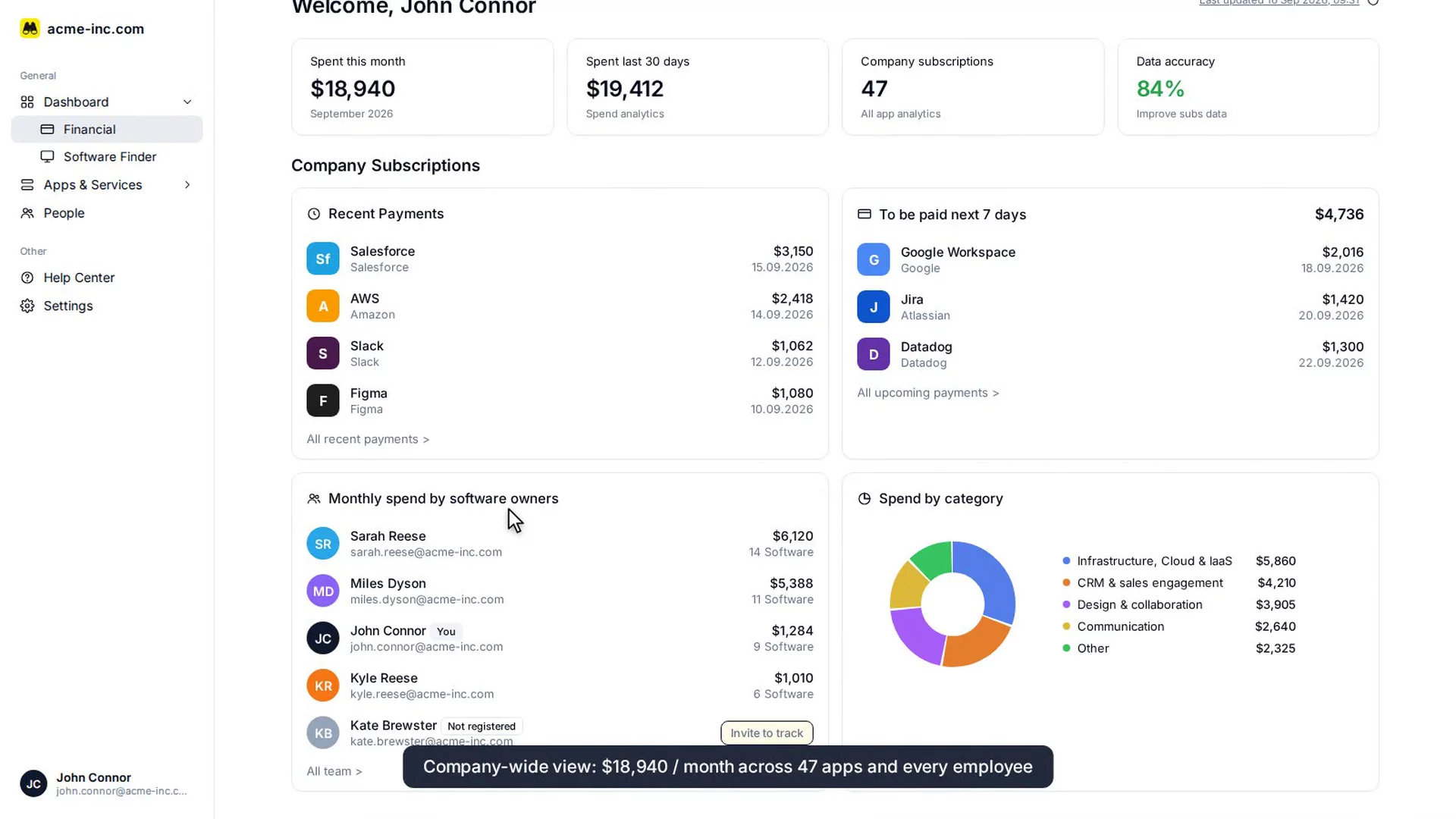The image size is (1456, 819).
Task: Click the Salesforce Sf app icon
Action: pos(323,259)
